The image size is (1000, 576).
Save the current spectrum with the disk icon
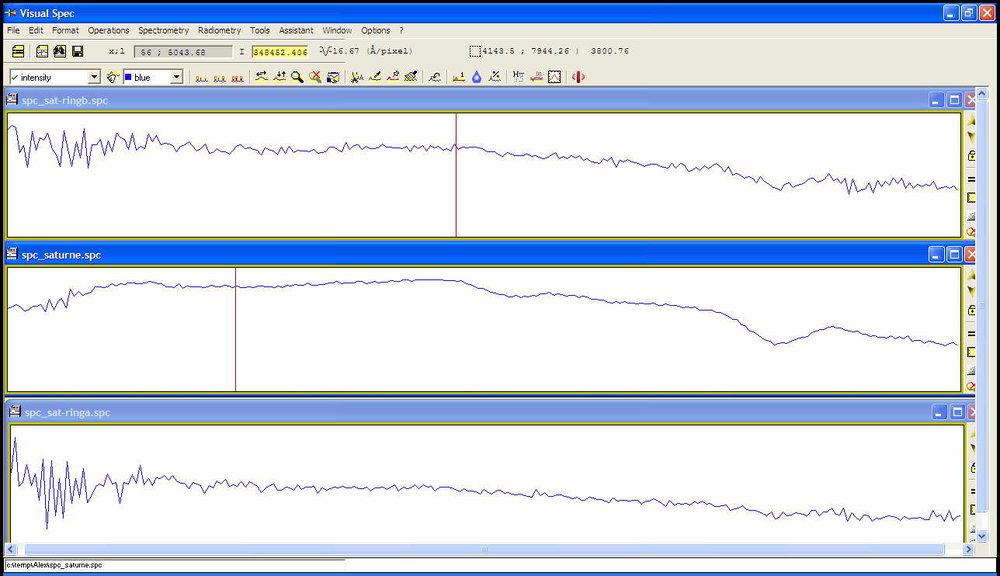coord(77,51)
